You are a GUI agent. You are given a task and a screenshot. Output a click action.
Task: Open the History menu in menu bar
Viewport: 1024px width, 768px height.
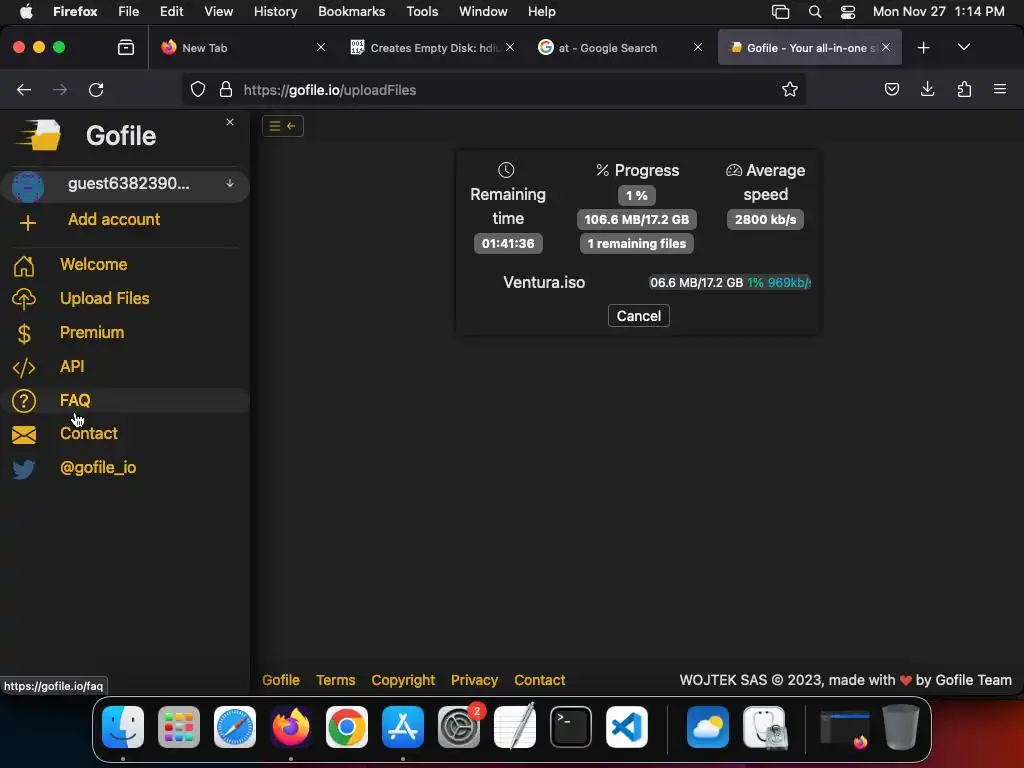tap(275, 12)
